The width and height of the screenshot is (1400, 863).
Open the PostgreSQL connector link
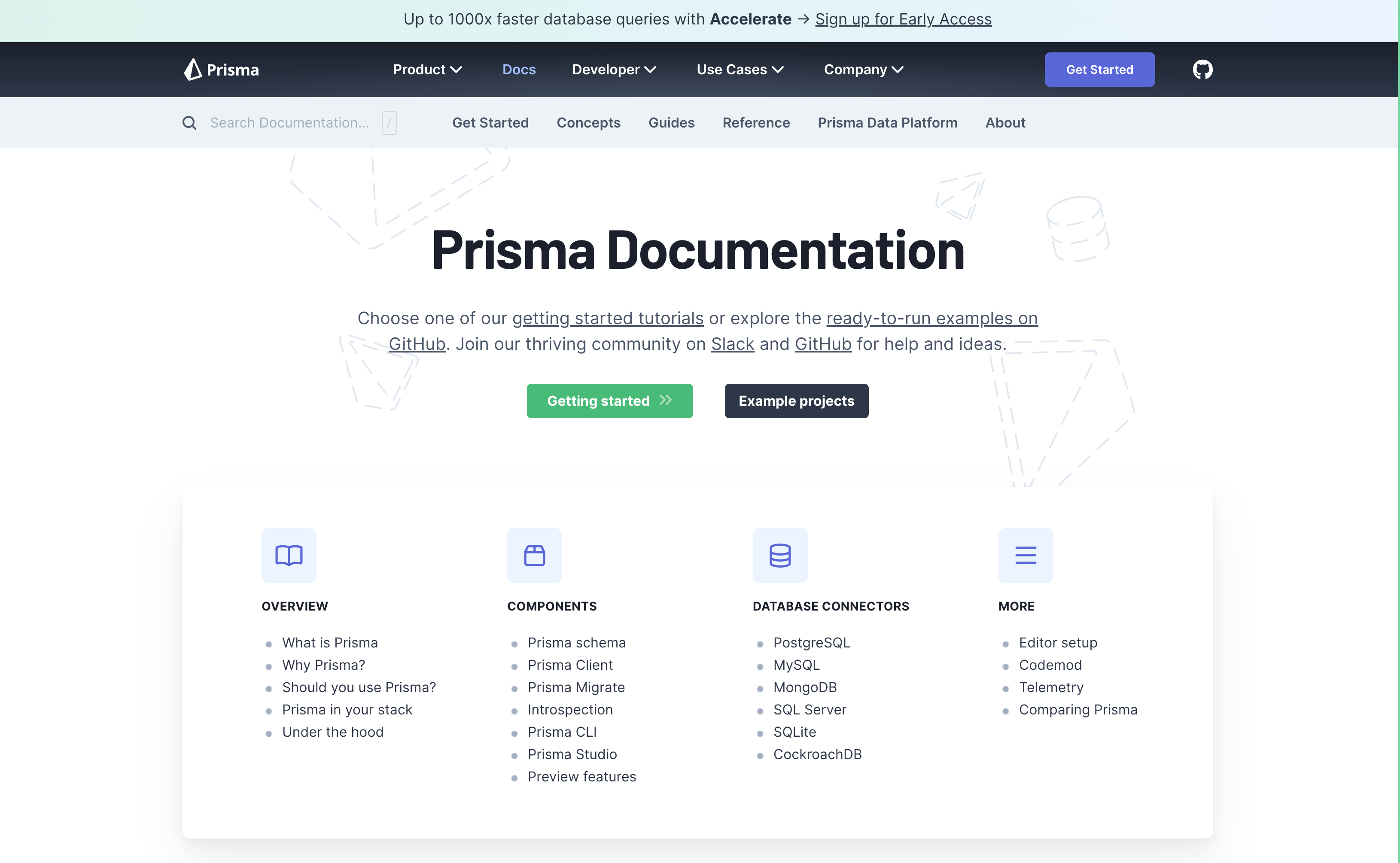pyautogui.click(x=812, y=643)
